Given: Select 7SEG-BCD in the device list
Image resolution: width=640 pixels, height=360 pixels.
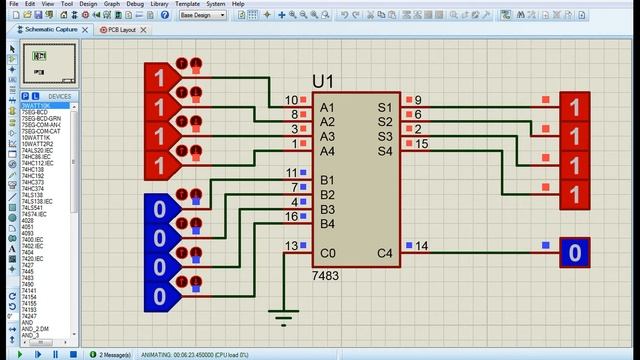Looking at the screenshot, I should [x=35, y=112].
